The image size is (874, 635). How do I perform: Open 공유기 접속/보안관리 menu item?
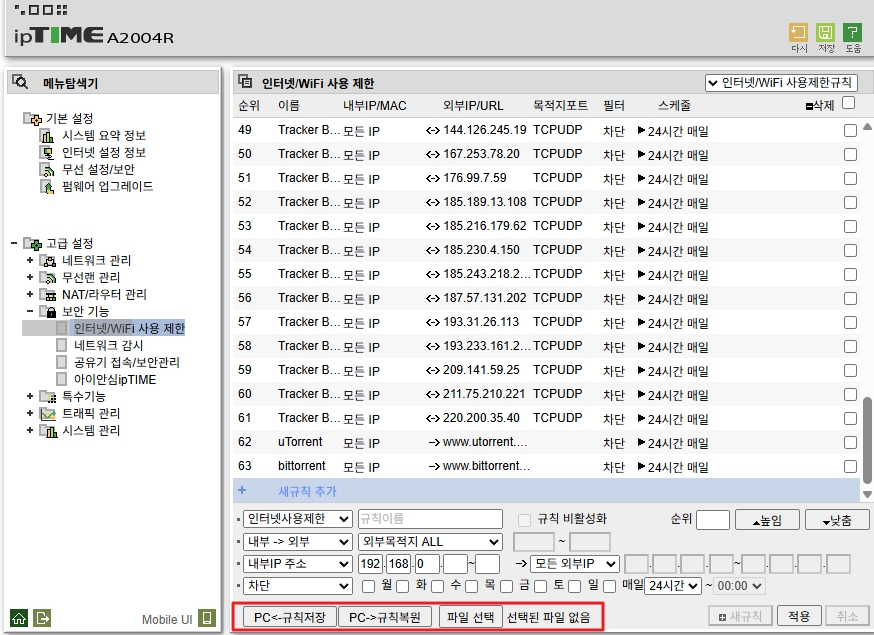click(x=127, y=362)
